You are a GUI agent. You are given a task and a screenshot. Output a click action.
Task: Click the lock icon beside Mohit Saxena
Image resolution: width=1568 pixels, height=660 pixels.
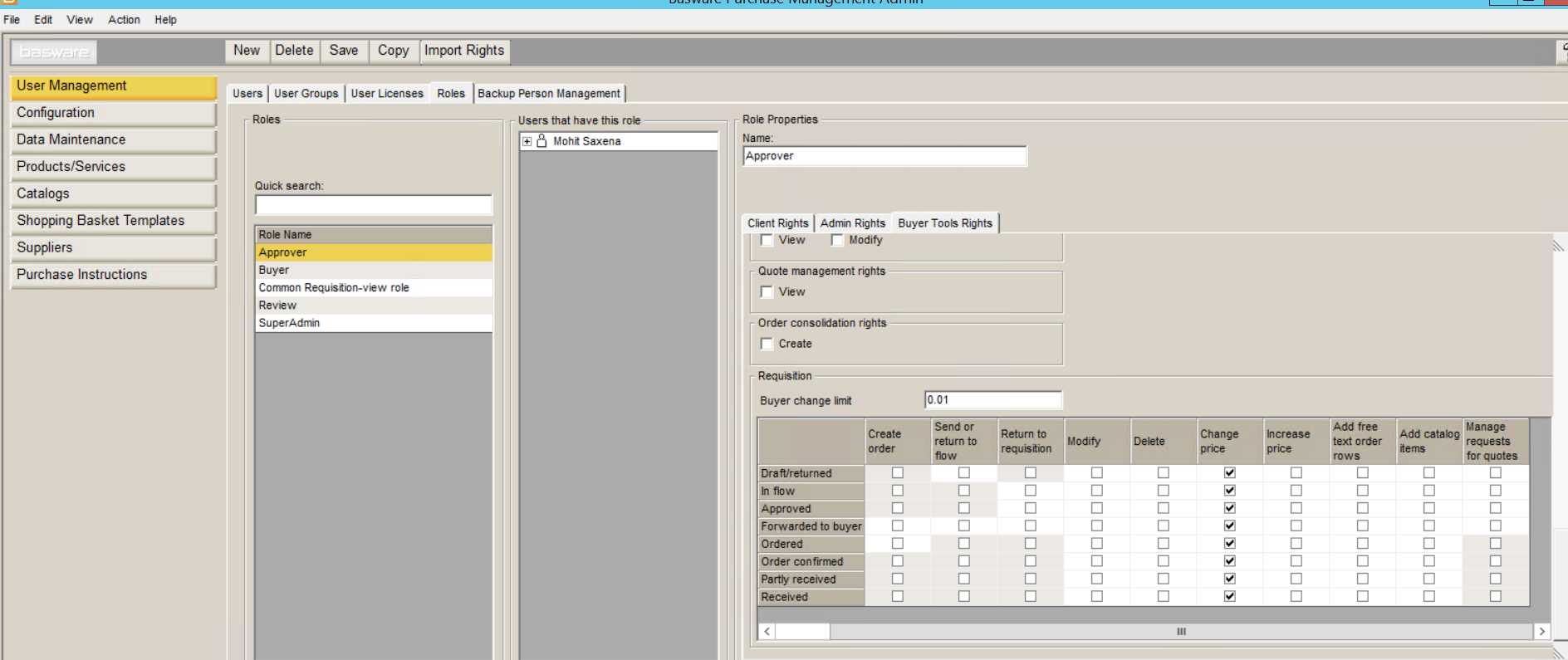[x=541, y=141]
